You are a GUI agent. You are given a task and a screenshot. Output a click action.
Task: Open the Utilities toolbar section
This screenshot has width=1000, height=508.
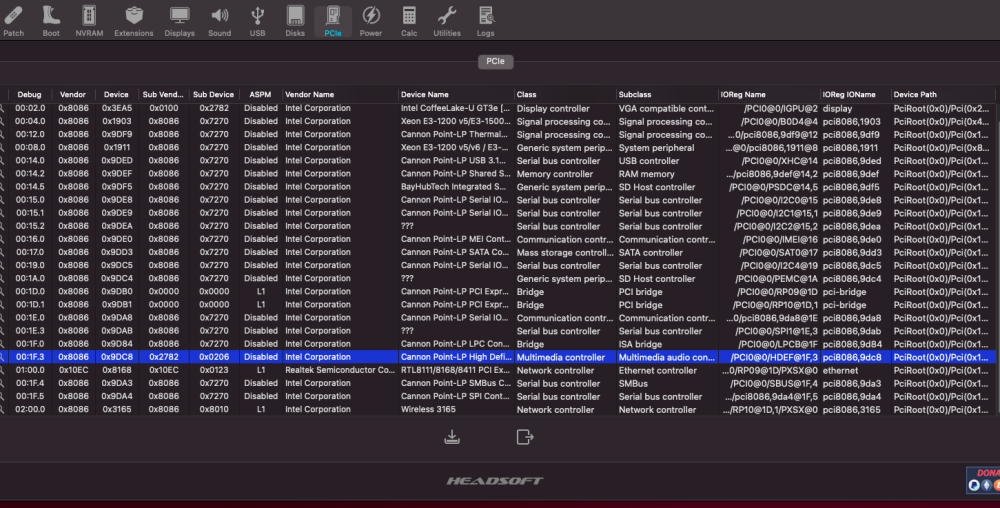pos(447,20)
